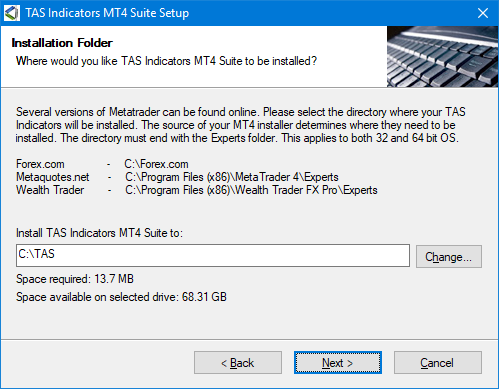Click the Where would you like subtitle
The height and width of the screenshot is (389, 499).
pos(166,61)
